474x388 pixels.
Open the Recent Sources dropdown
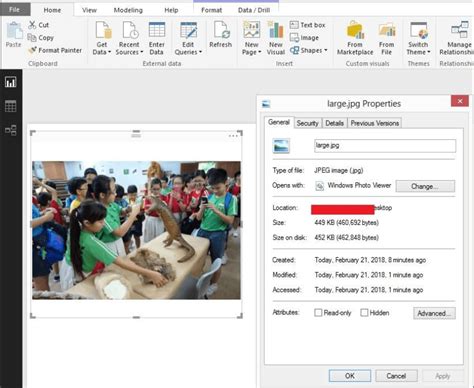pos(129,38)
